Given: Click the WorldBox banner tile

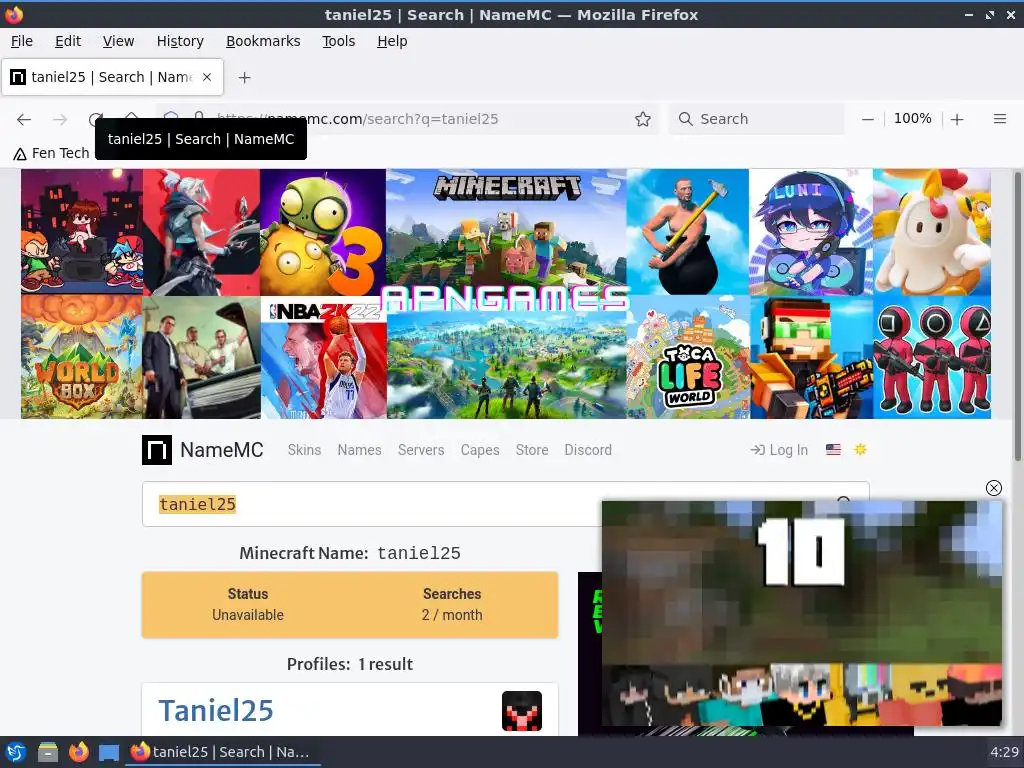Looking at the screenshot, I should 82,357.
